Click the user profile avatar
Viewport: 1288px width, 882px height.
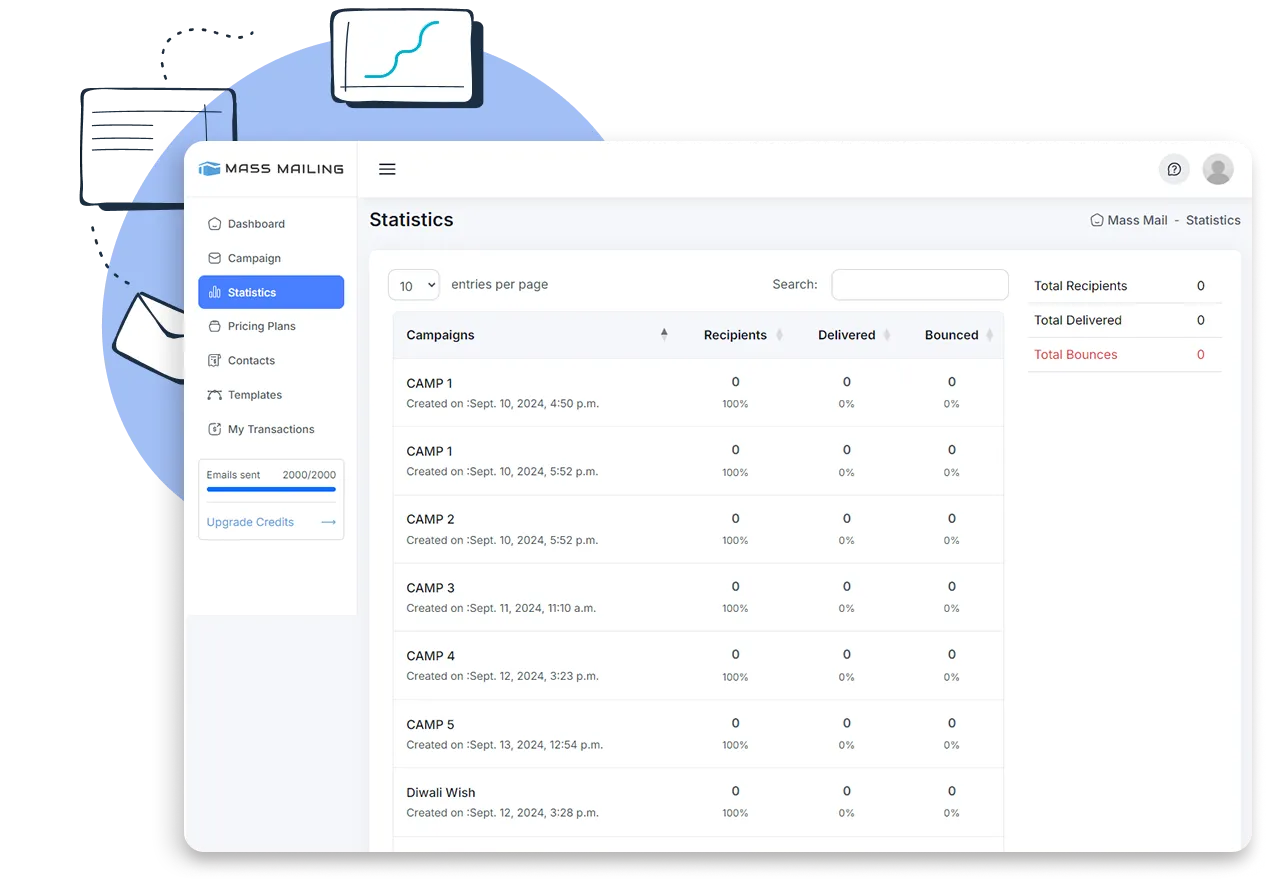coord(1217,169)
